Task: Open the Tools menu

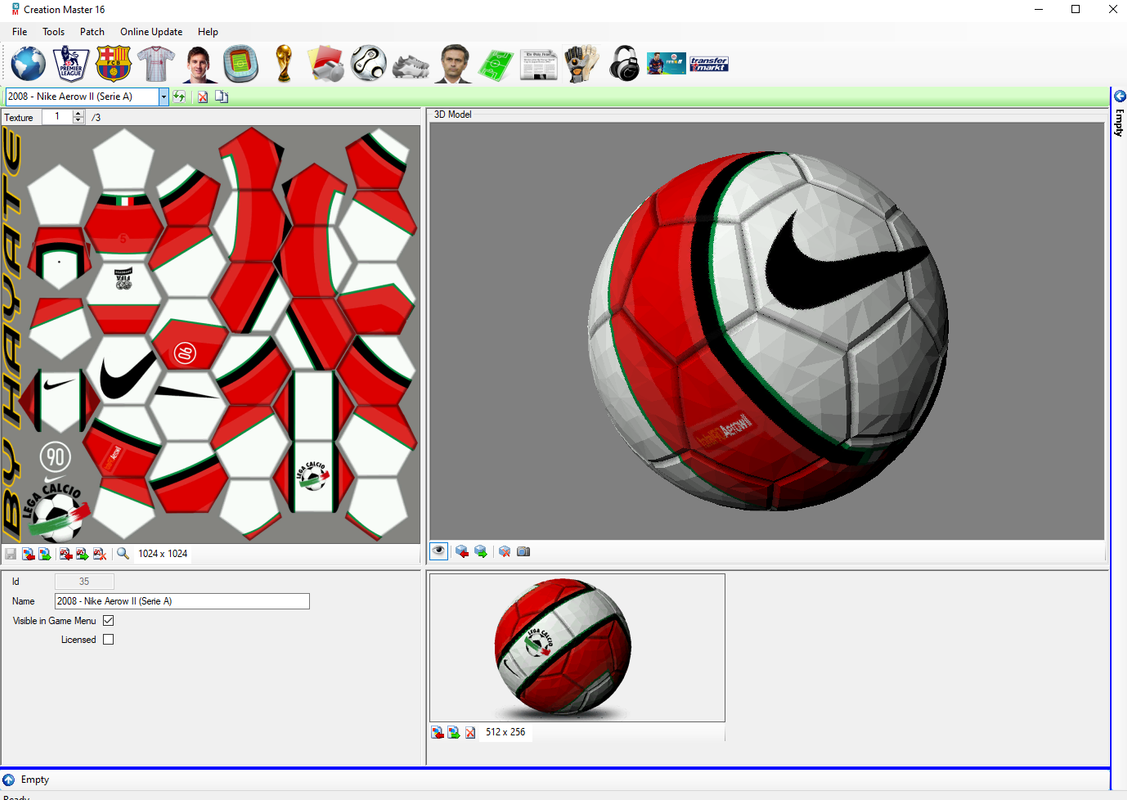Action: (53, 32)
